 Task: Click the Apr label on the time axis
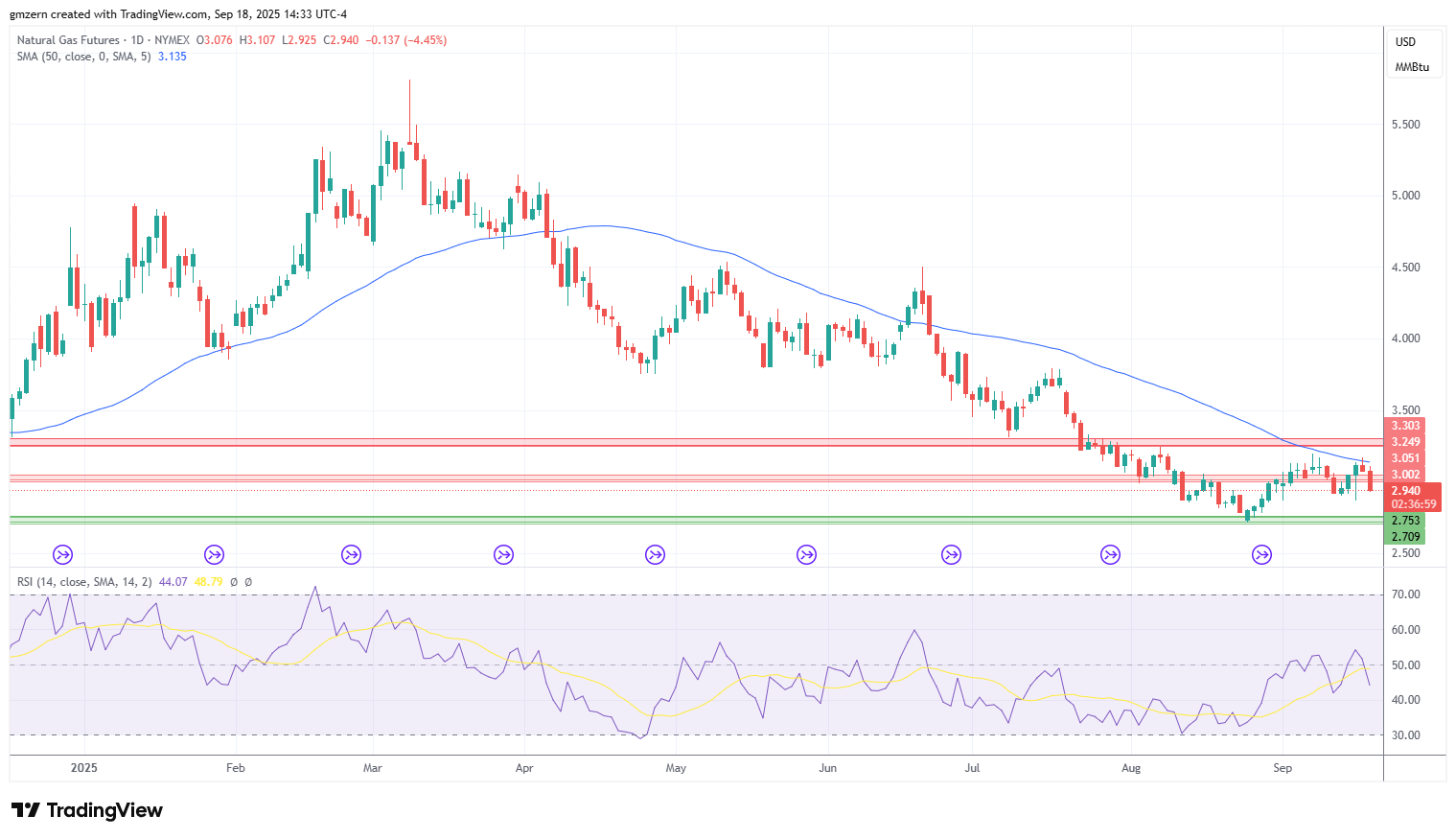tap(524, 768)
